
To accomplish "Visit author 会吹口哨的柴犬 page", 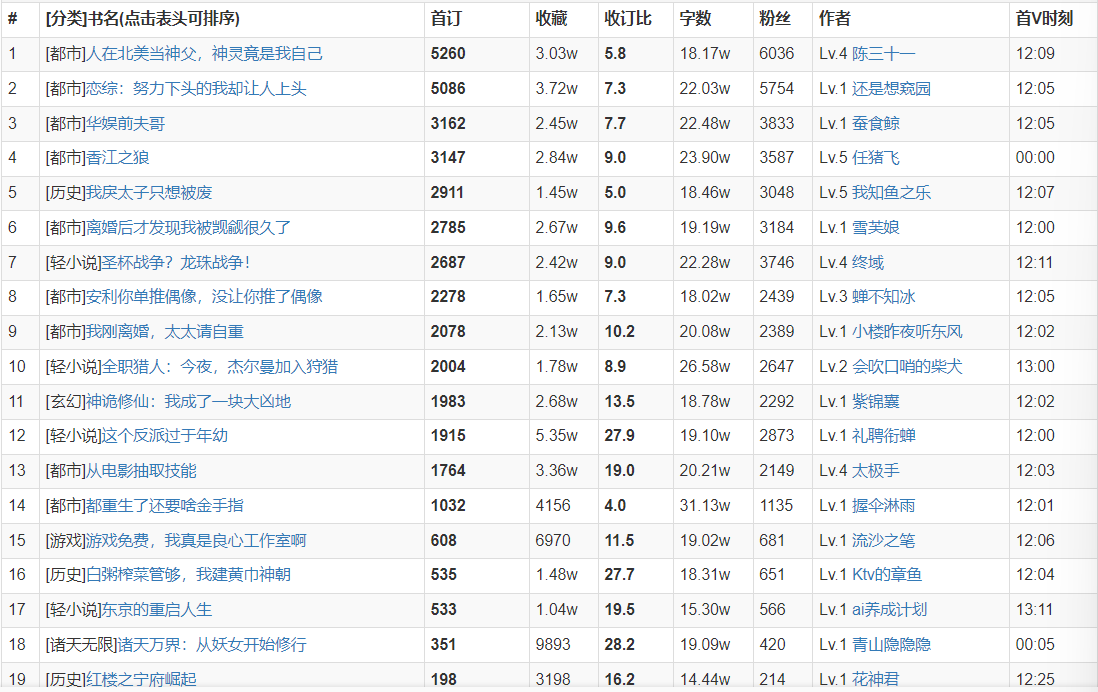I will [x=906, y=366].
